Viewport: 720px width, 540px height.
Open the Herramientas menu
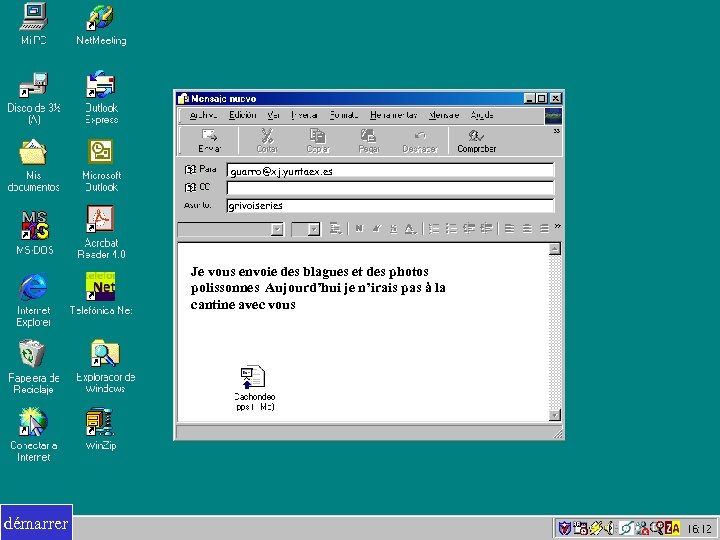(394, 115)
